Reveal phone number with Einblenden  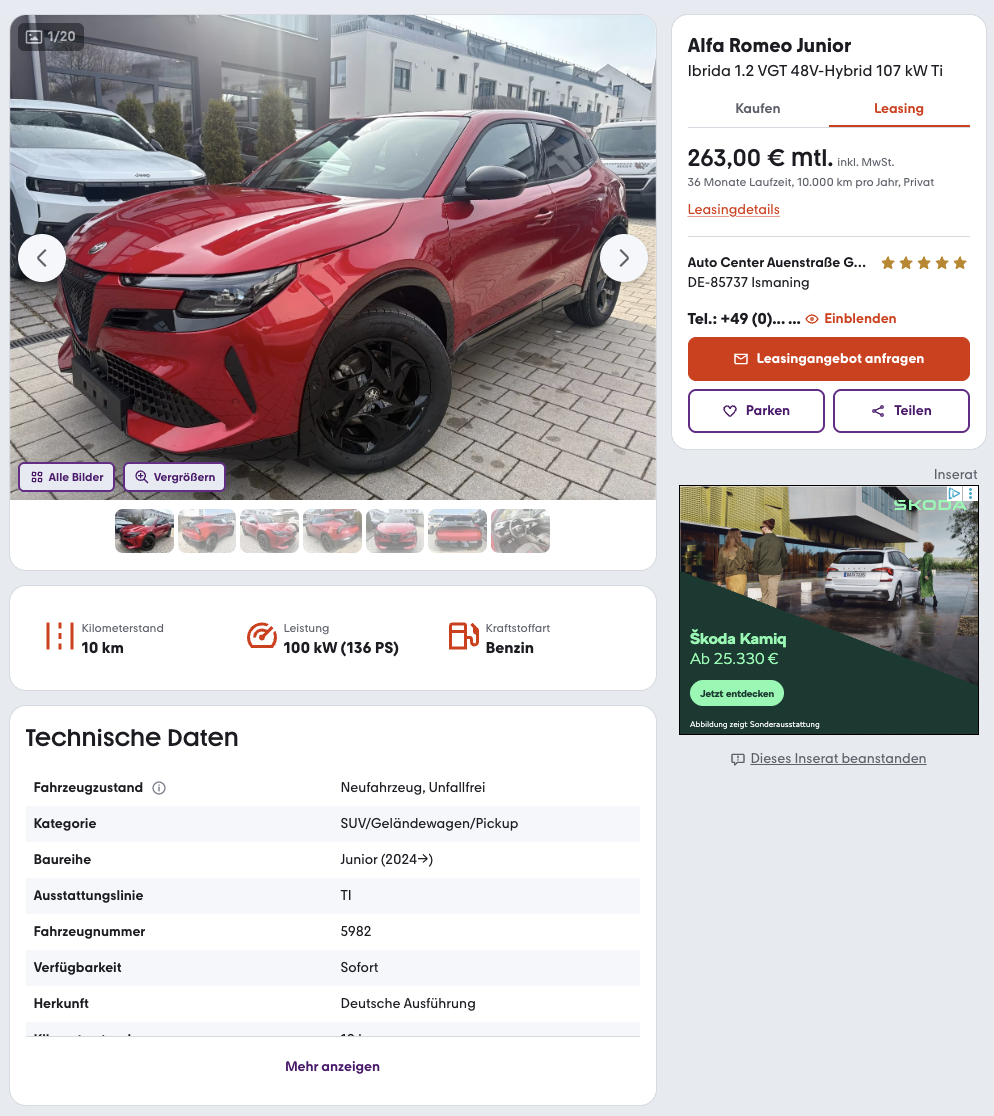click(x=851, y=319)
